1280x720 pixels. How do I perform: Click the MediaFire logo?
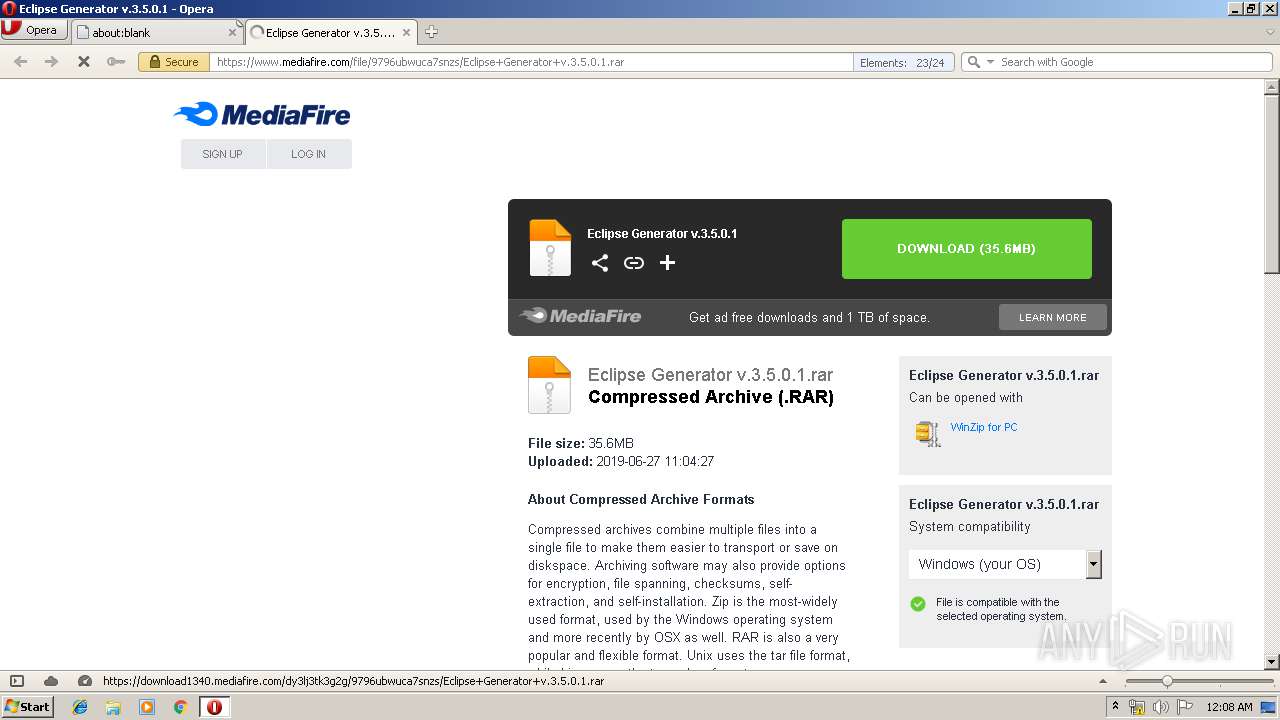click(x=262, y=114)
